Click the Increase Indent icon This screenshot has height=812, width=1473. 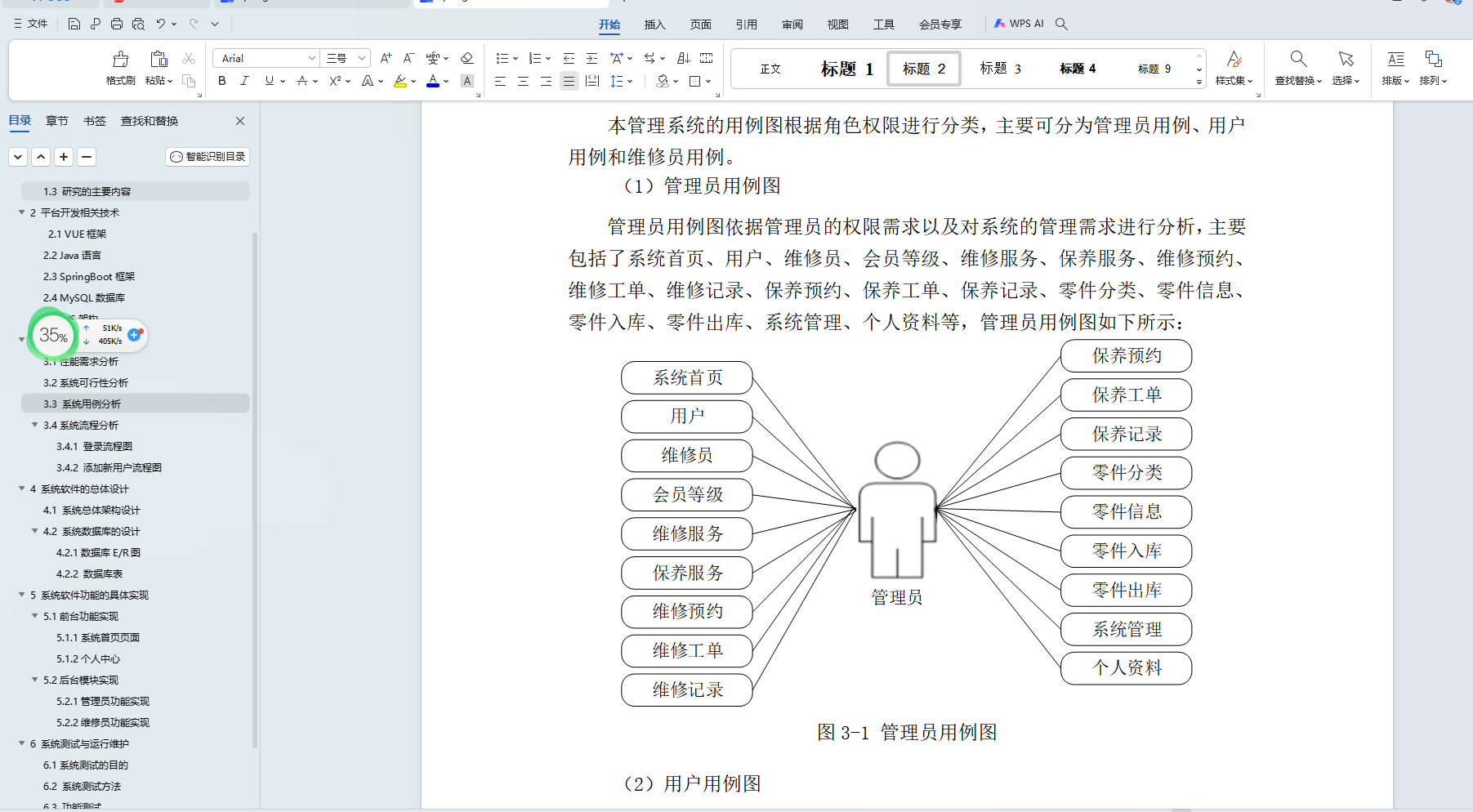pos(591,58)
